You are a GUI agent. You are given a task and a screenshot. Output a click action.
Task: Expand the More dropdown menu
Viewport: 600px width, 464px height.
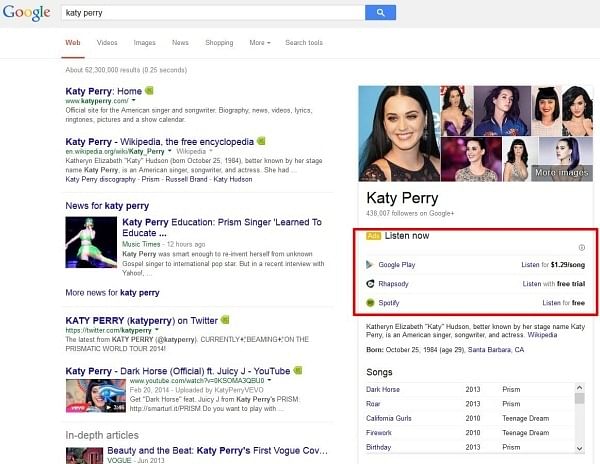[x=260, y=42]
